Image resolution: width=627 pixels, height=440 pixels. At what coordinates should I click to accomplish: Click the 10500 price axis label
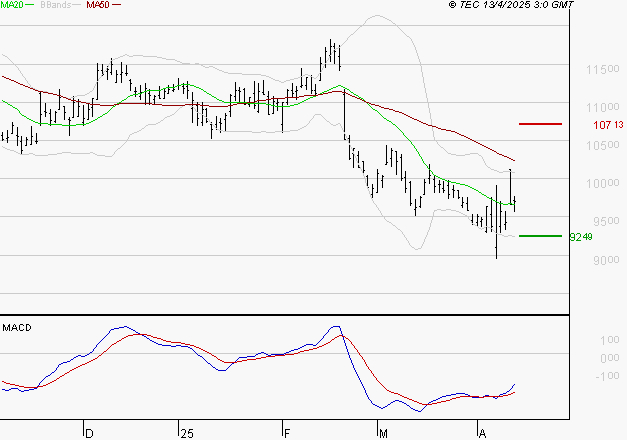click(603, 145)
